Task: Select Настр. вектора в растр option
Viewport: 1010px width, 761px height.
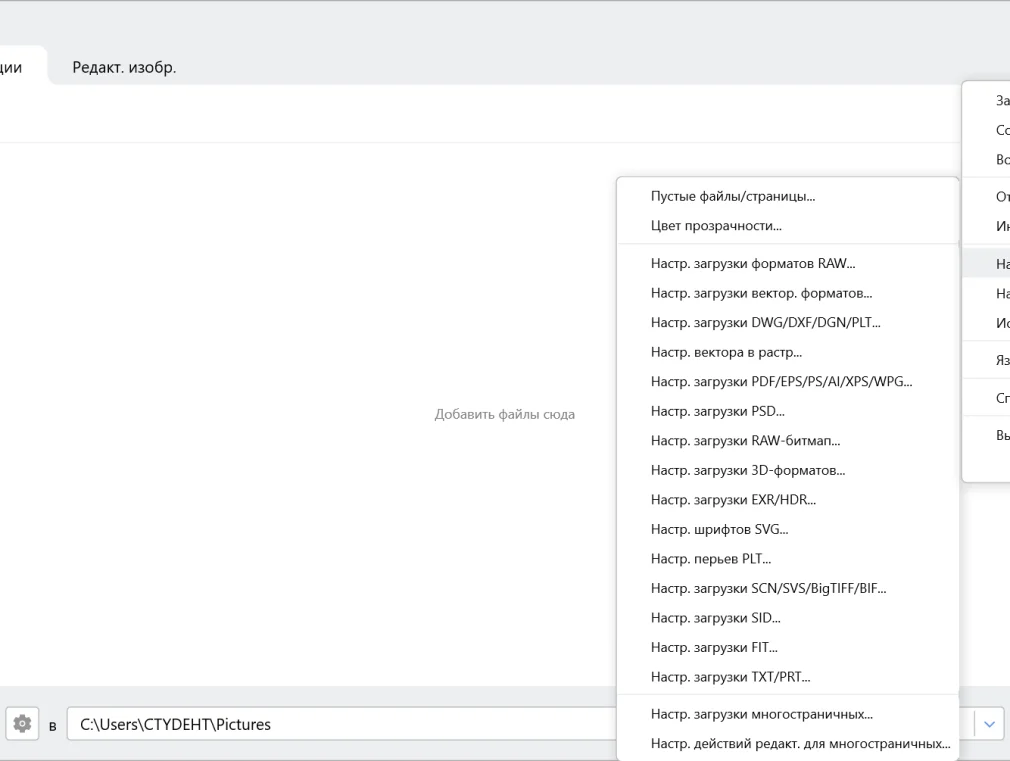Action: tap(726, 352)
